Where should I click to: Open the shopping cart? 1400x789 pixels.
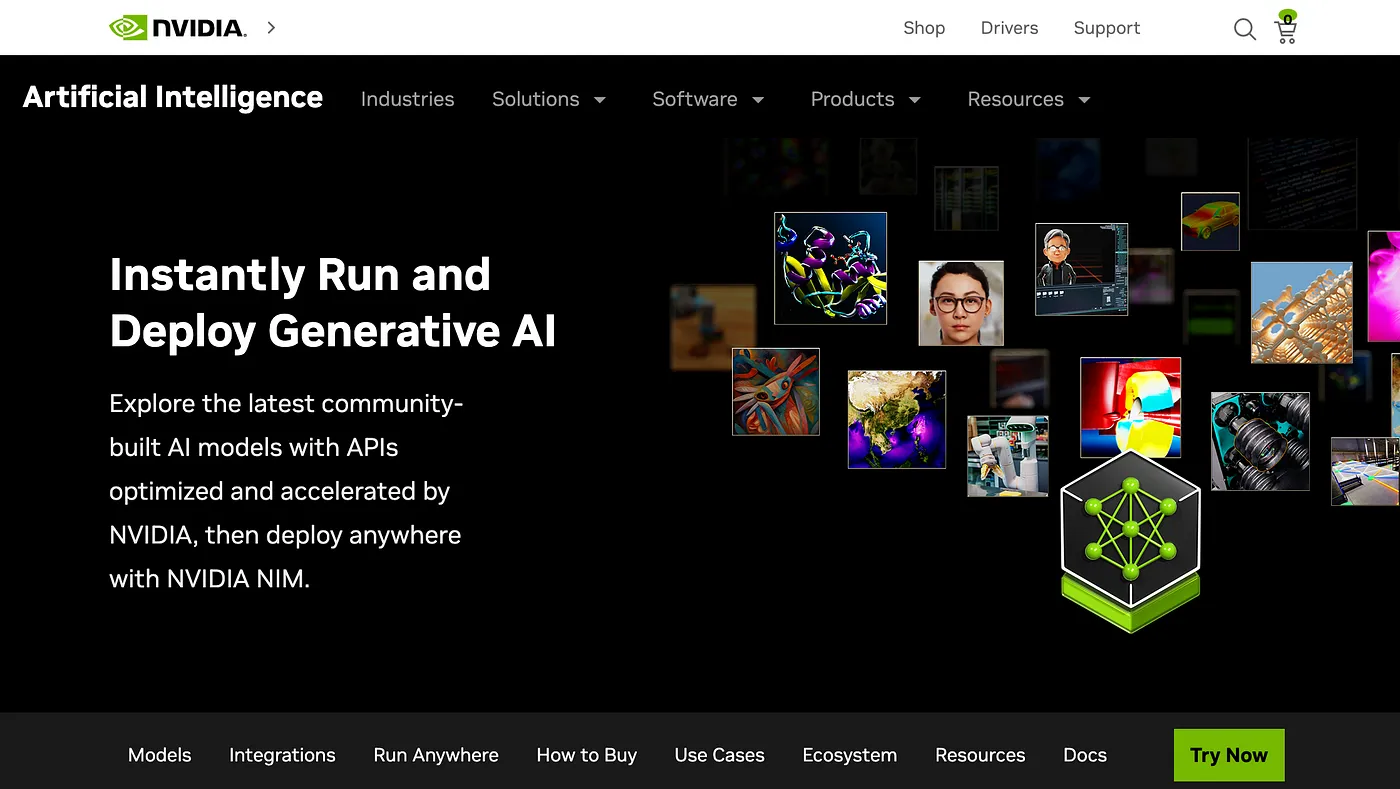point(1285,31)
